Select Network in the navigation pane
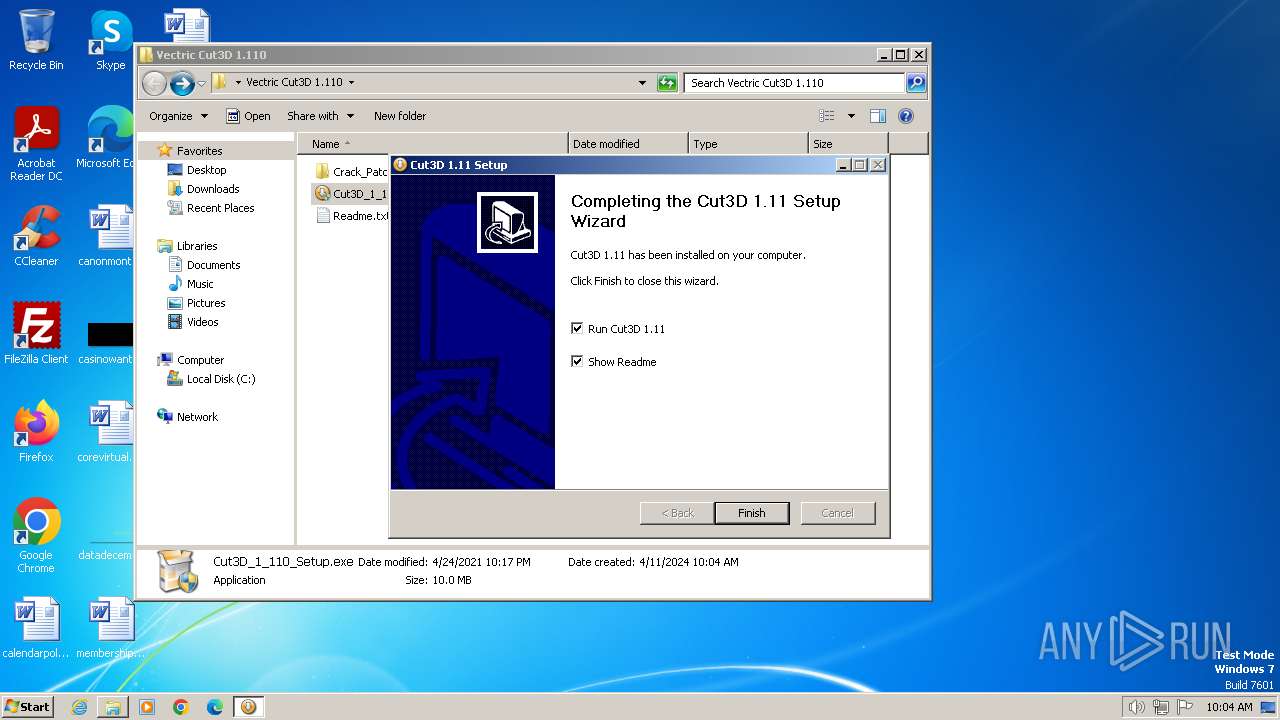The width and height of the screenshot is (1280, 720). pos(197,417)
